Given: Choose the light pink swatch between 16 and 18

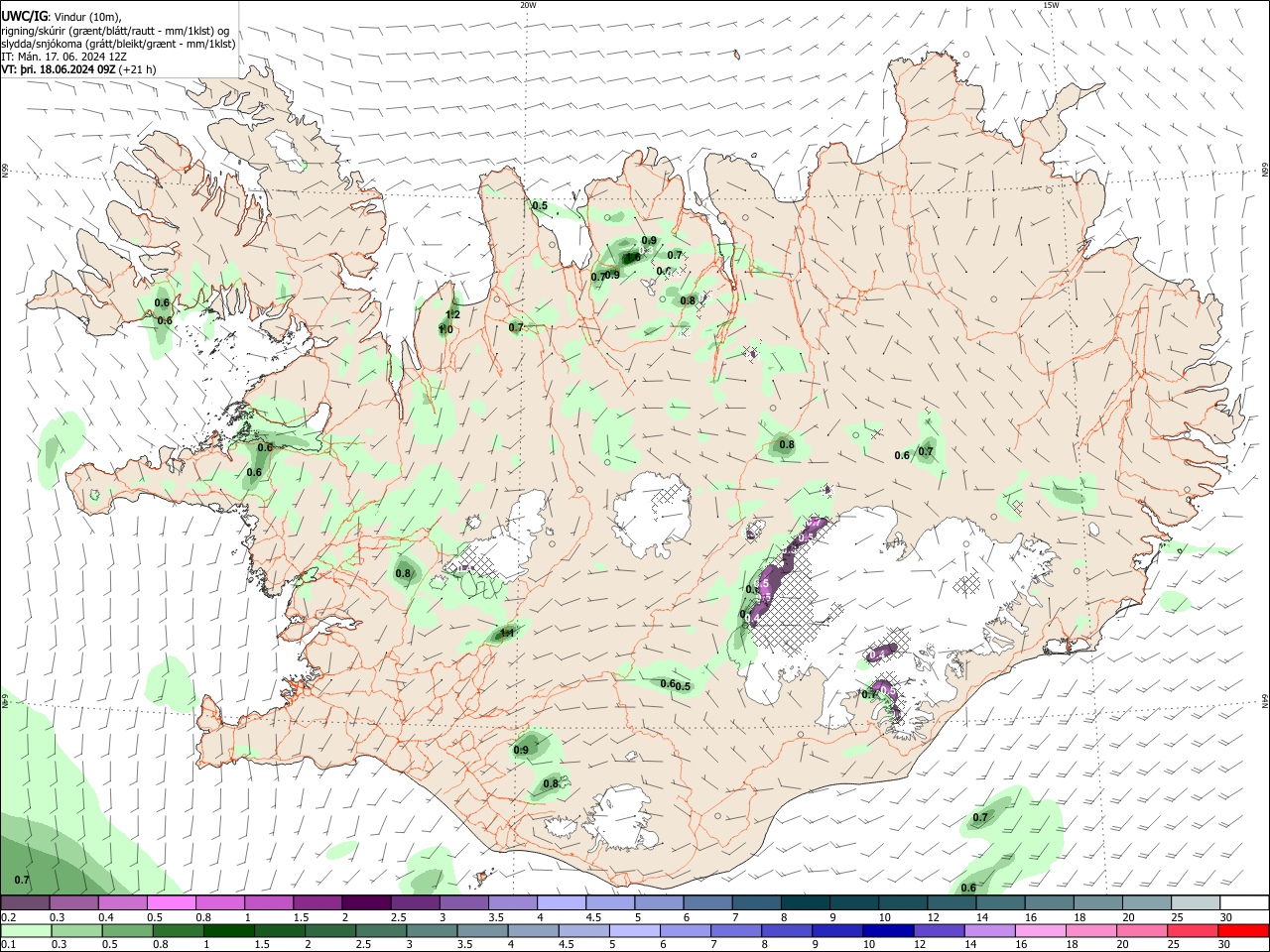Looking at the screenshot, I should 1040,931.
